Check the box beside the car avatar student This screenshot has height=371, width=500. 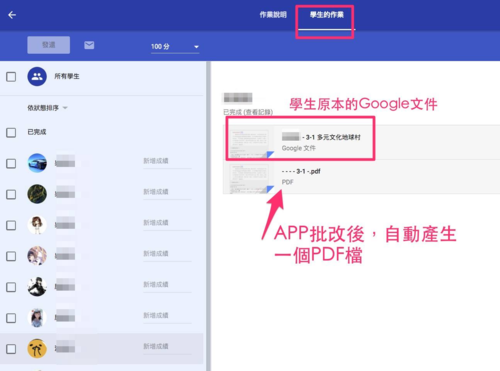[x=11, y=163]
